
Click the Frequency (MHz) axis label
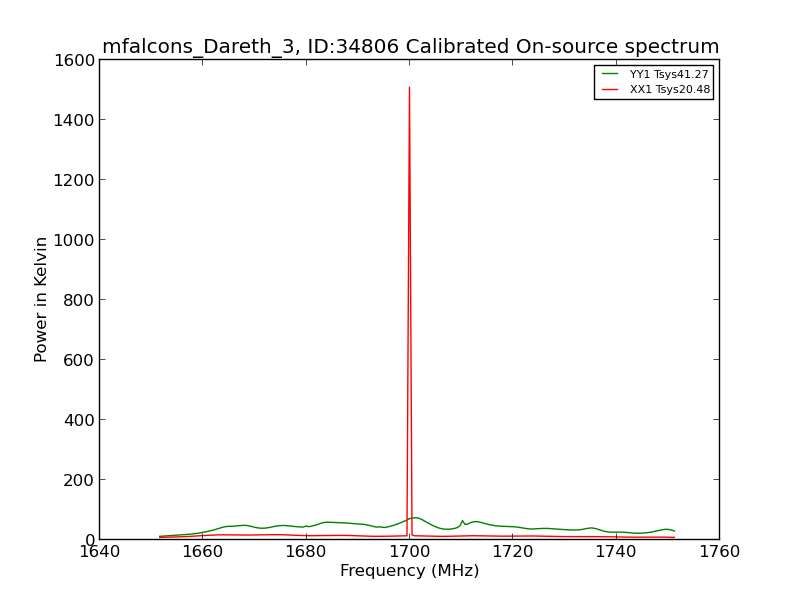point(410,570)
